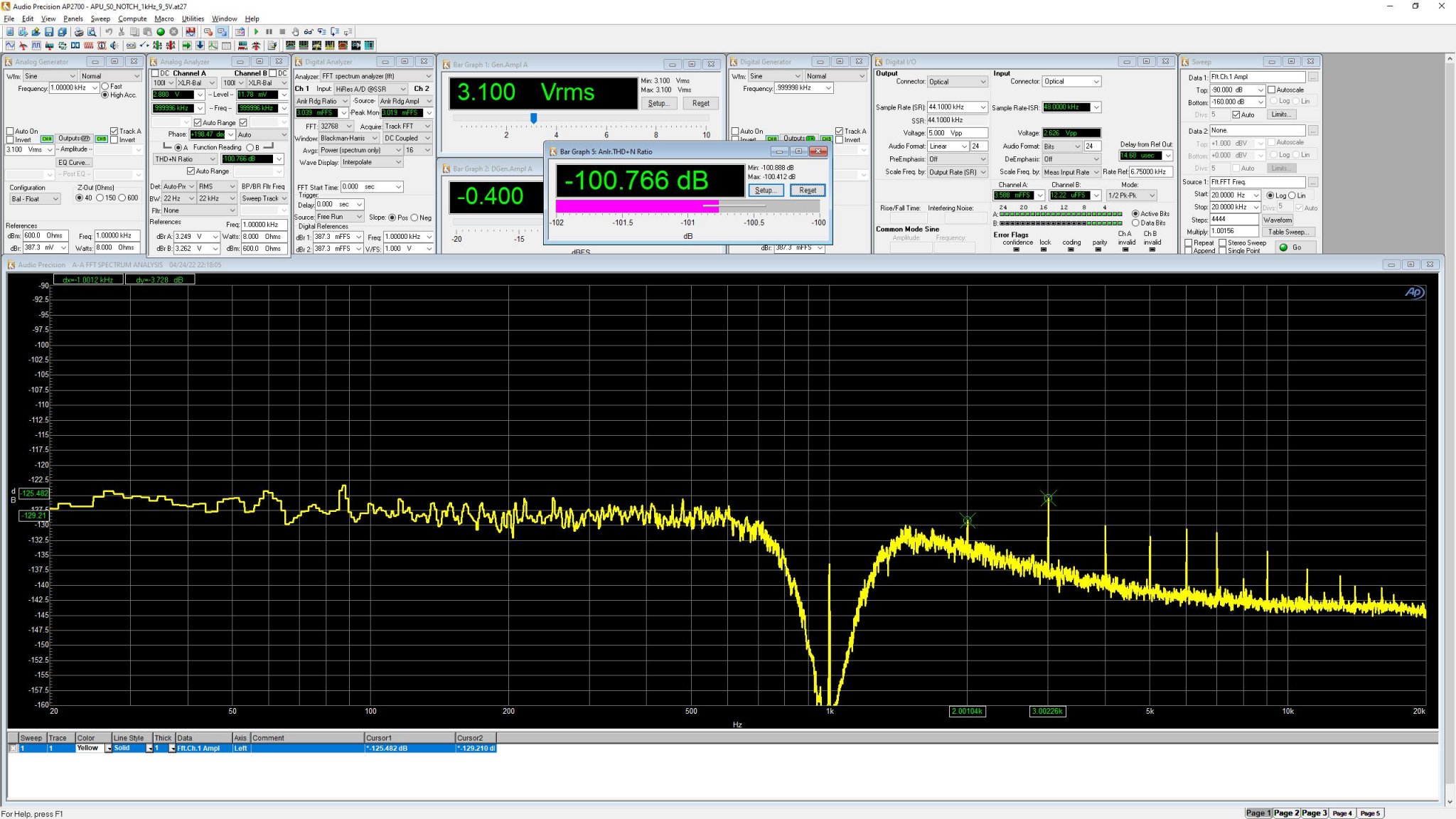Viewport: 1456px width, 819px height.
Task: Click the Undo arrow toolbar icon
Action: [109, 31]
